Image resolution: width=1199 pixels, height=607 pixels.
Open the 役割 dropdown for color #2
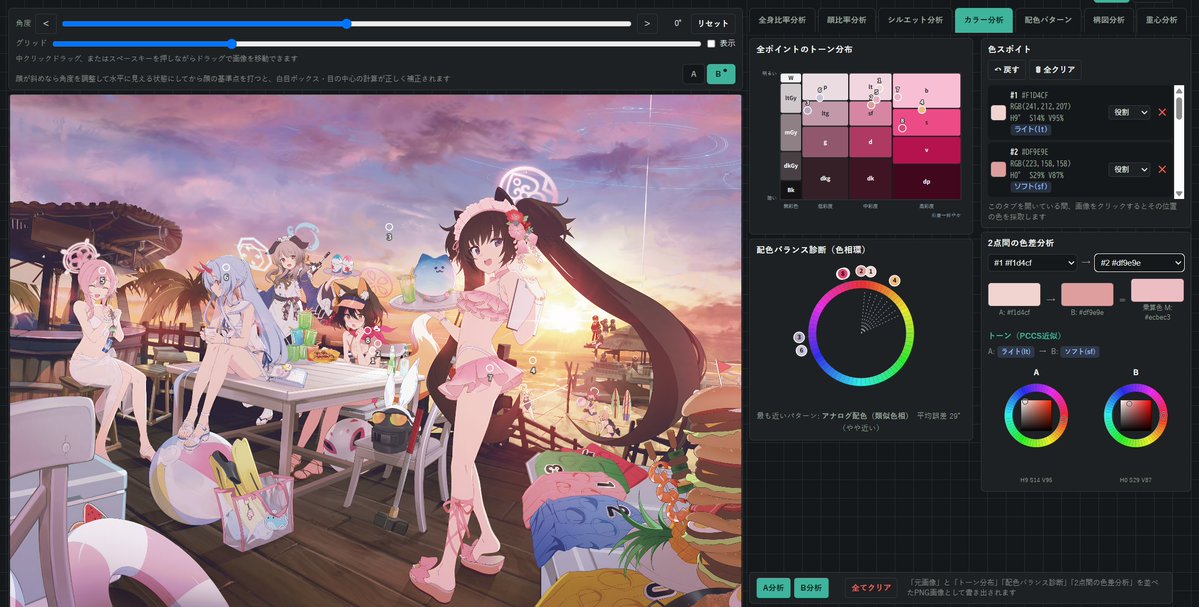[1129, 169]
